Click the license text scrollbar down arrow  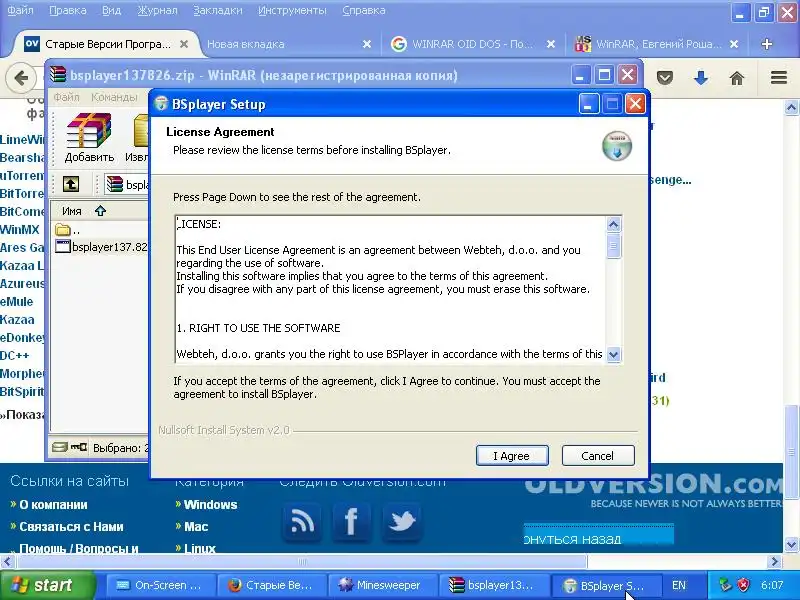tap(614, 355)
